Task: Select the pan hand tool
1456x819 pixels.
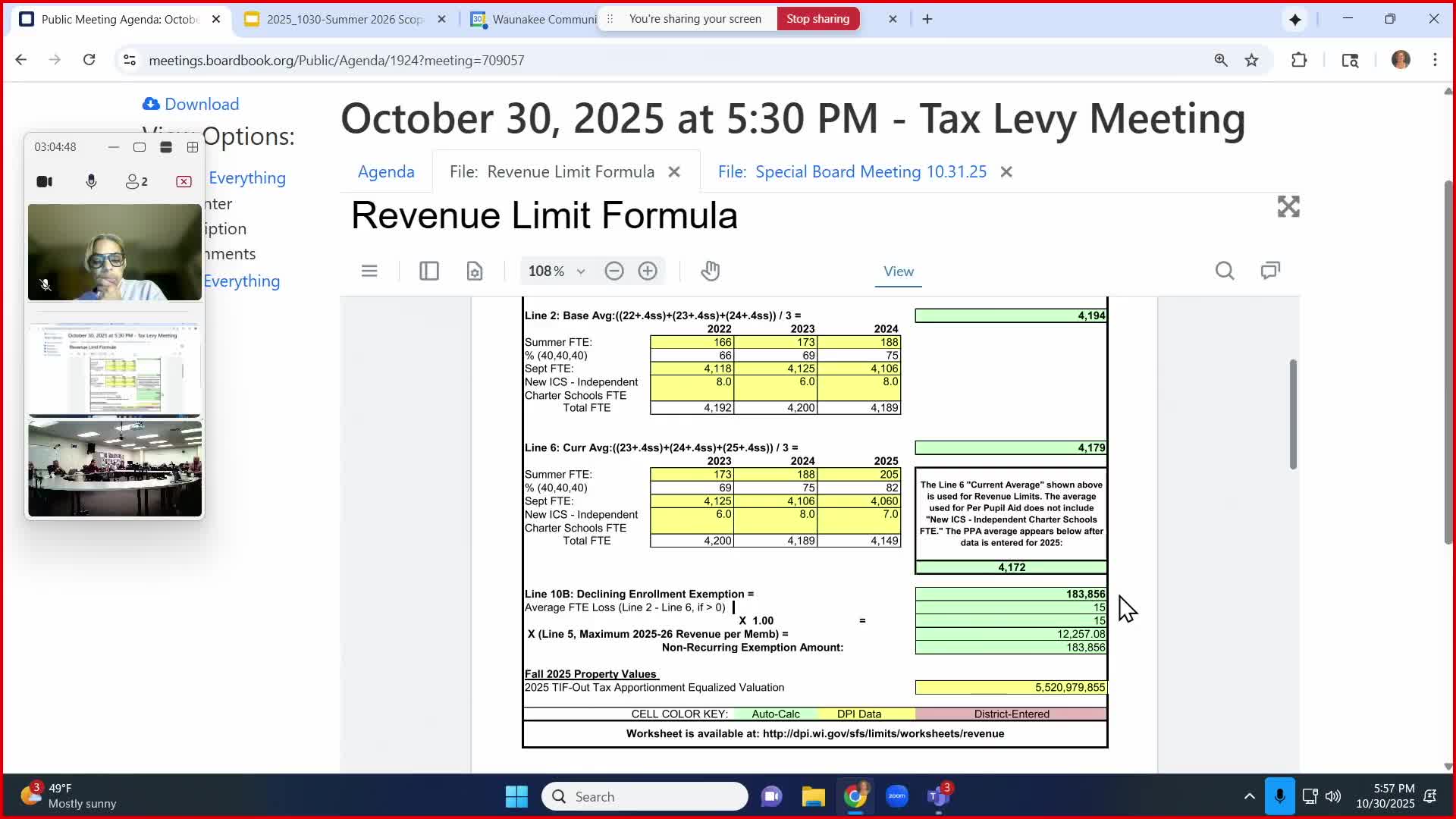Action: point(710,271)
